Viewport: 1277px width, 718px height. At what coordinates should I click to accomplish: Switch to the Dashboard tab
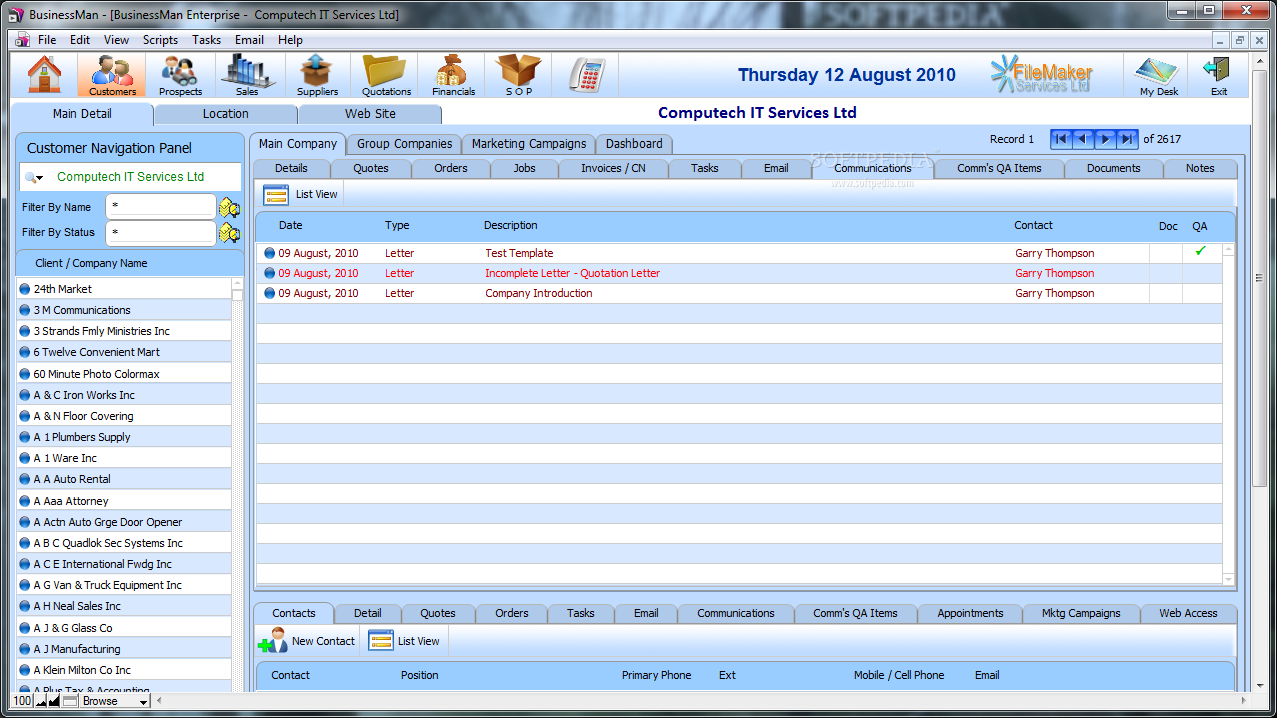[x=634, y=144]
